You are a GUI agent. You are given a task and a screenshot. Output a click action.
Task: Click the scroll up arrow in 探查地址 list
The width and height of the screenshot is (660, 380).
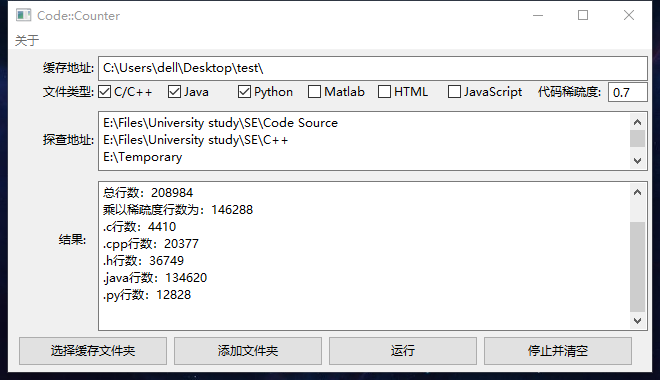[637, 122]
